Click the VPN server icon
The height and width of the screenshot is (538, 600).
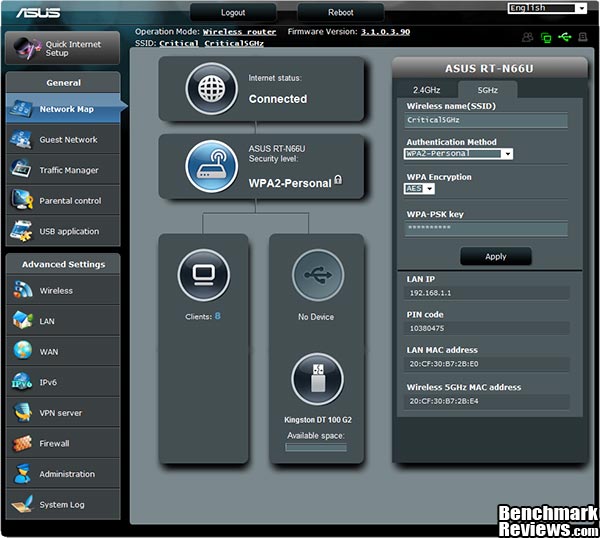coord(22,412)
